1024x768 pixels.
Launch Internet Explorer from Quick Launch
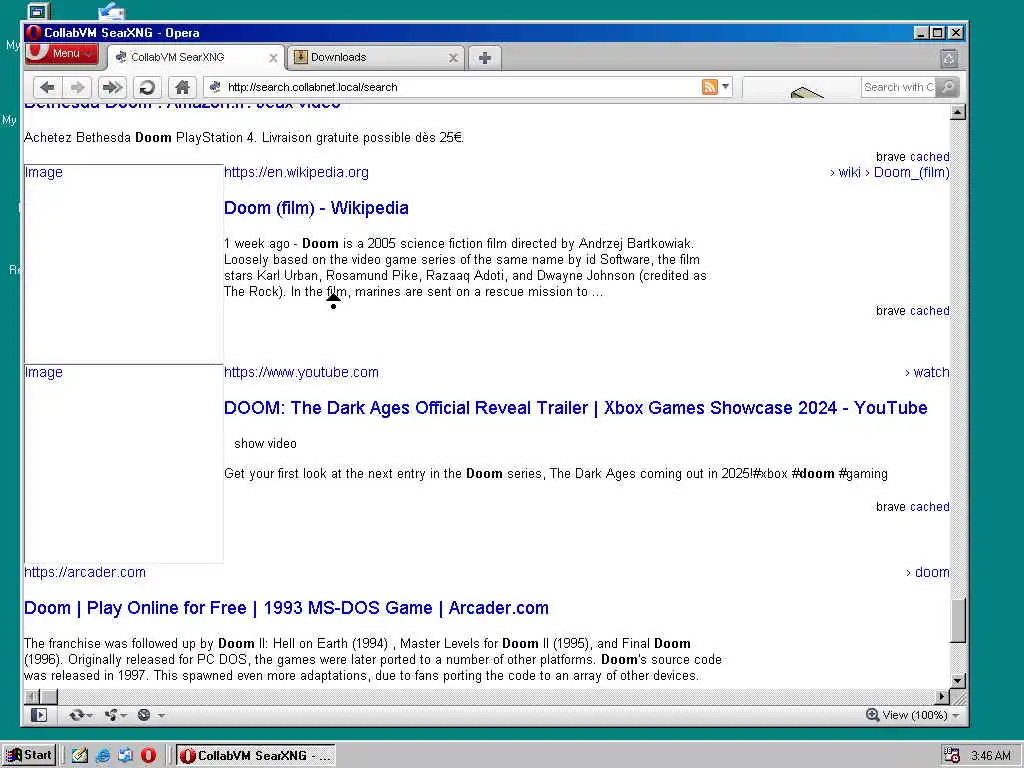point(103,756)
